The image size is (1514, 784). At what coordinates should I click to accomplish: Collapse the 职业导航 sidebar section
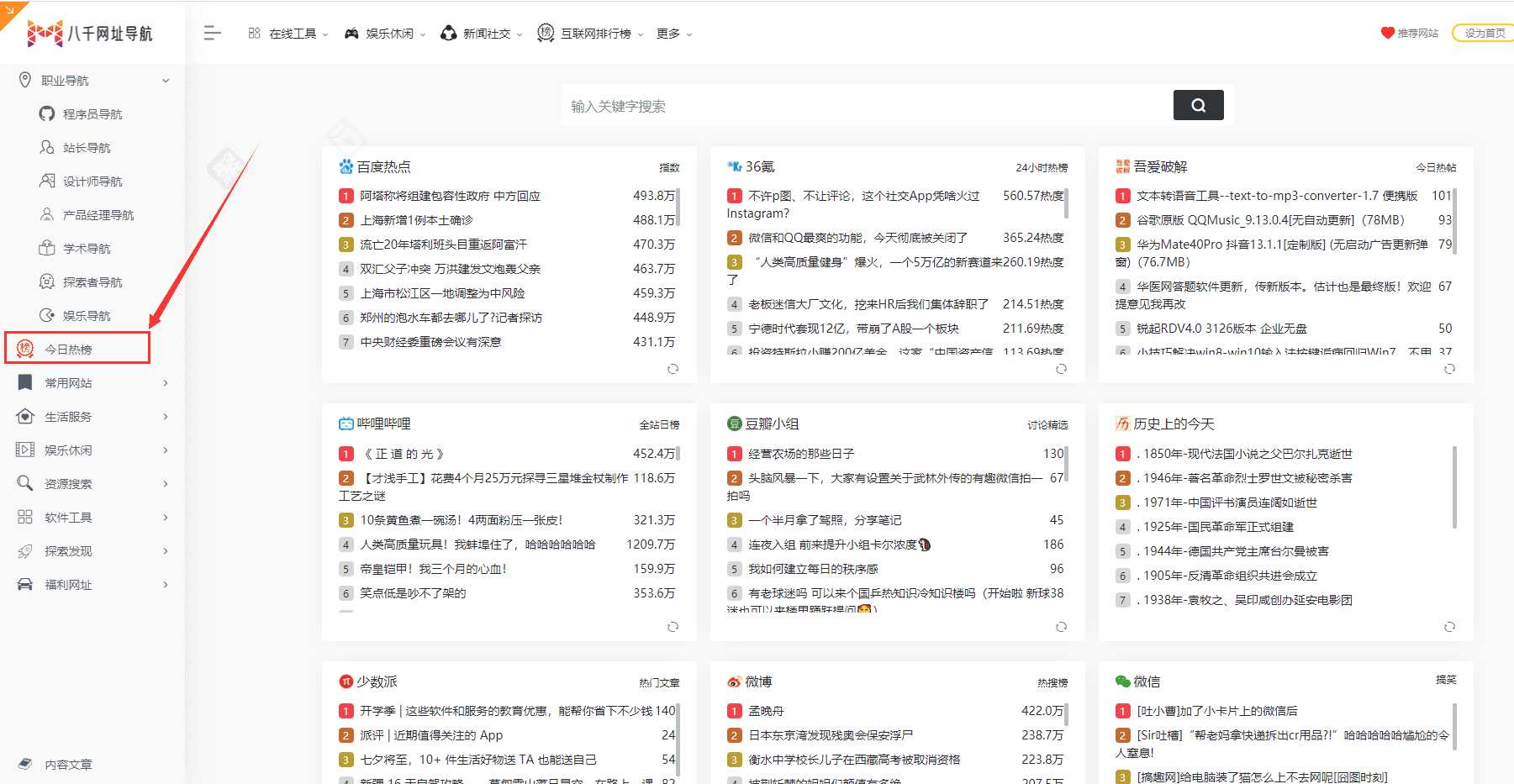tap(166, 81)
